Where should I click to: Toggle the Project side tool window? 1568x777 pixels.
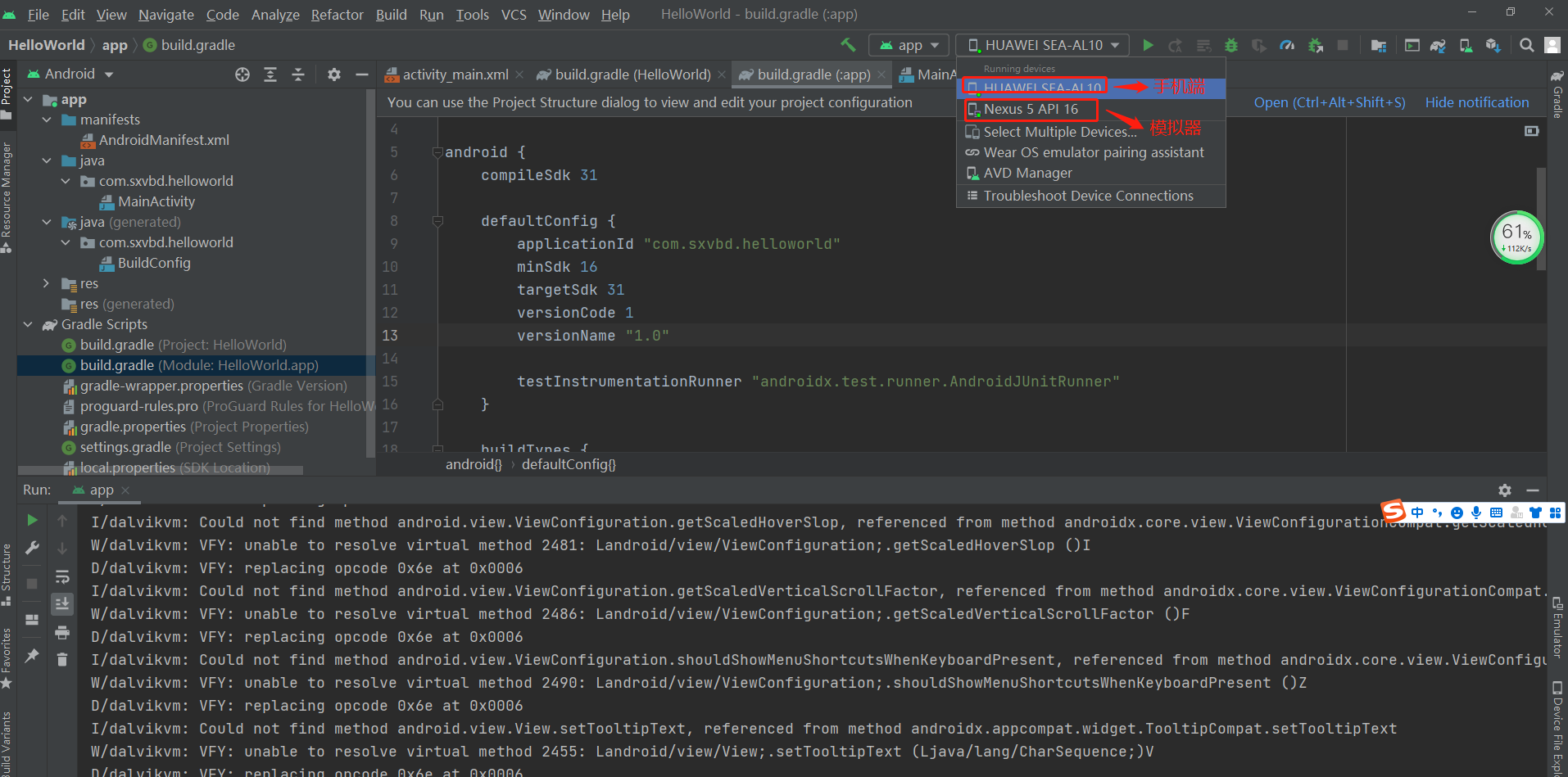[7, 93]
